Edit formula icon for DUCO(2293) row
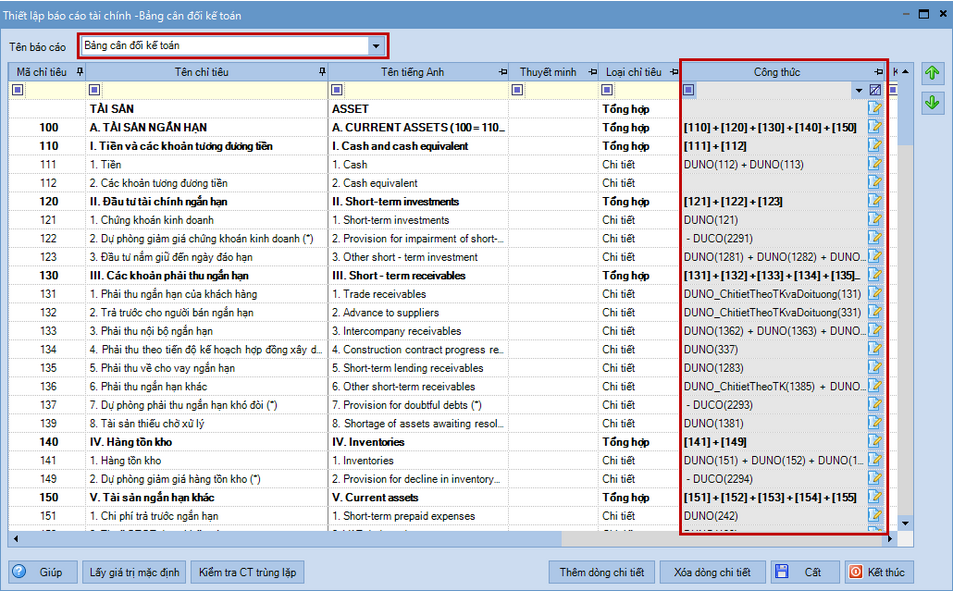Screen dimensions: 954x594 pyautogui.click(x=875, y=404)
